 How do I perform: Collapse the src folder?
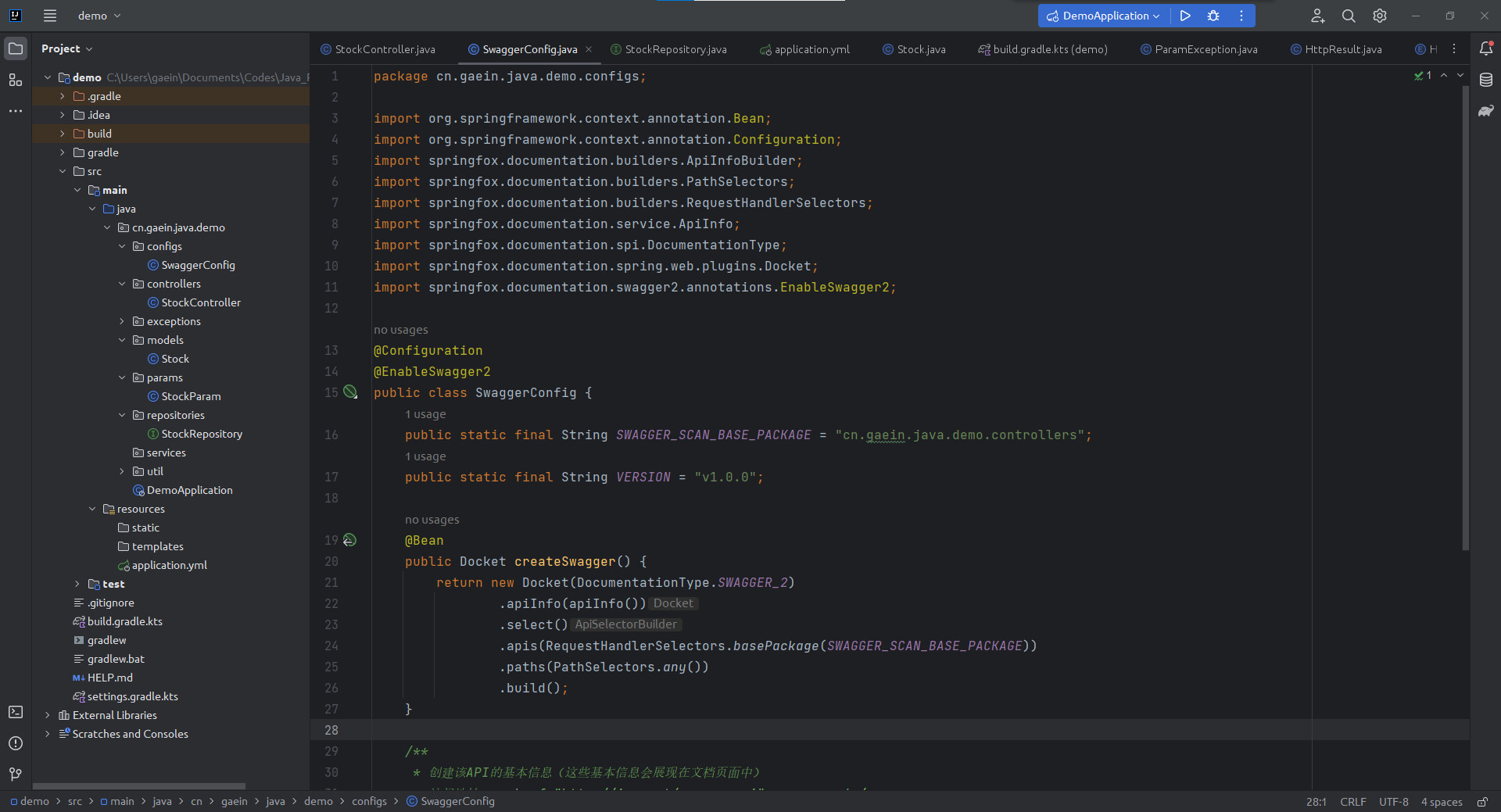pos(63,171)
